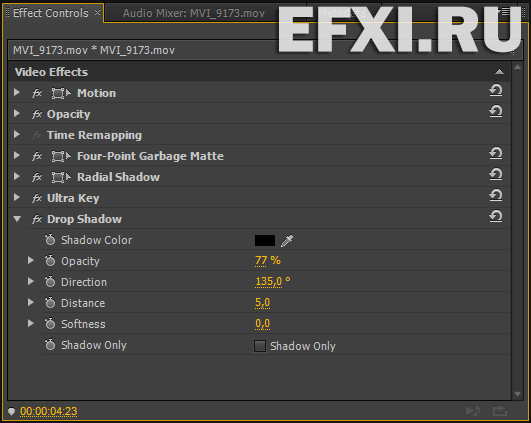The height and width of the screenshot is (423, 531).
Task: Expand the Distance parameter
Action: [30, 302]
